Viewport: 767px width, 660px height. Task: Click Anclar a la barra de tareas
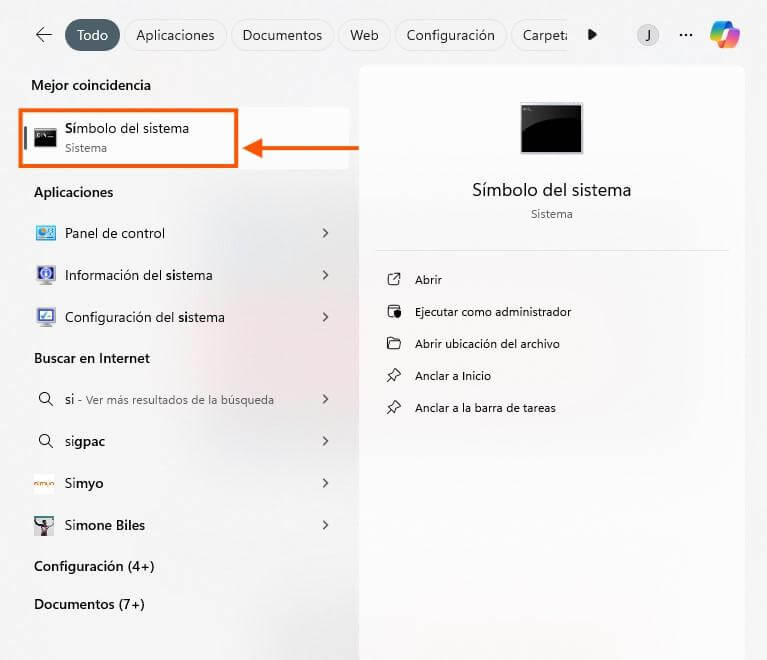coord(485,408)
